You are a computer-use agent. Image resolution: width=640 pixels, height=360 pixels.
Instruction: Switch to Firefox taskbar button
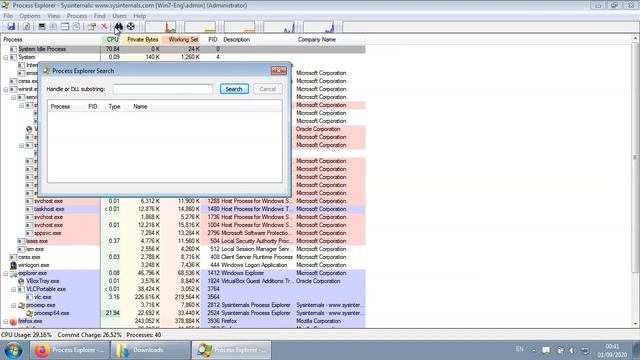pos(69,350)
